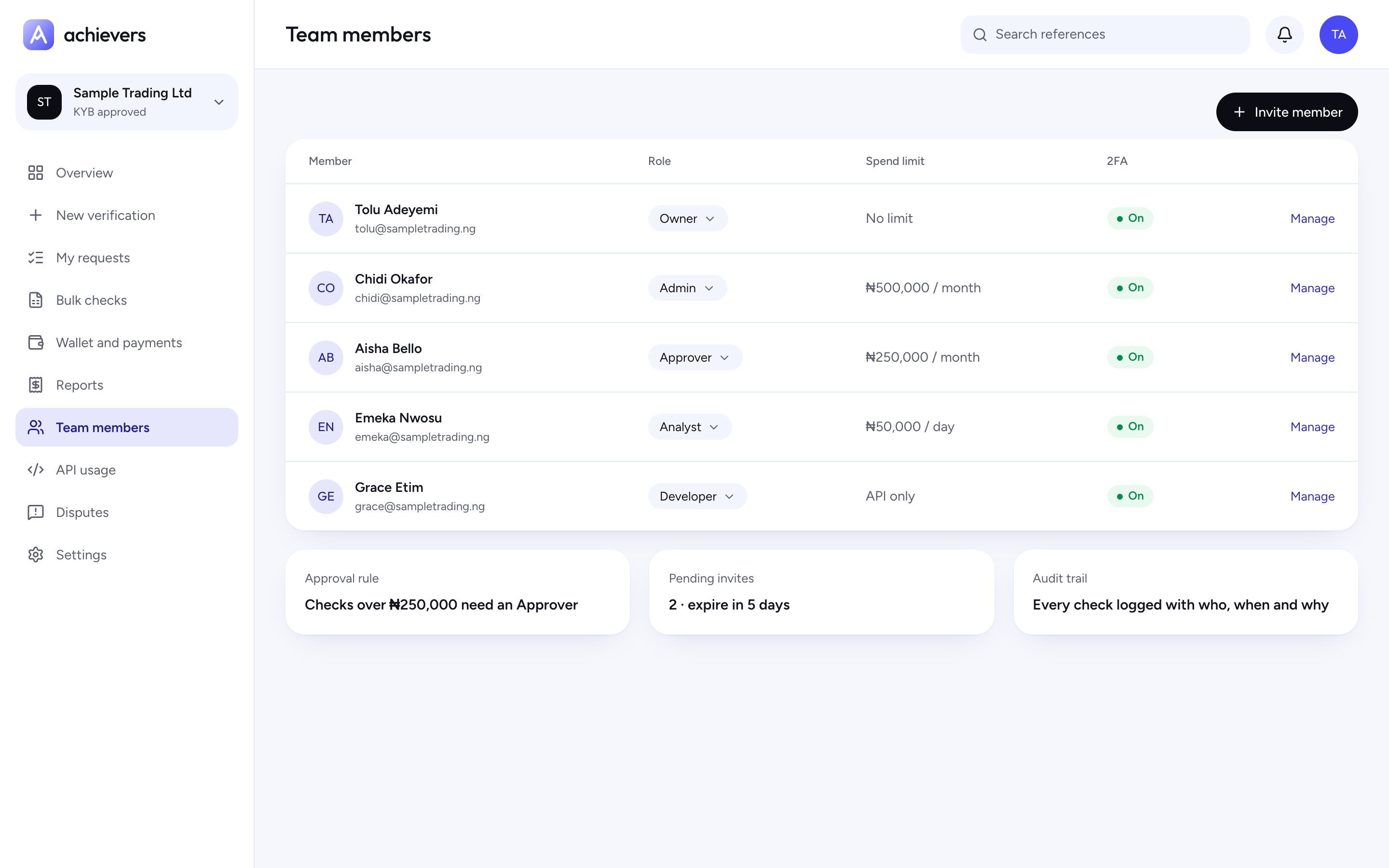Focus the Search references field

1105,34
